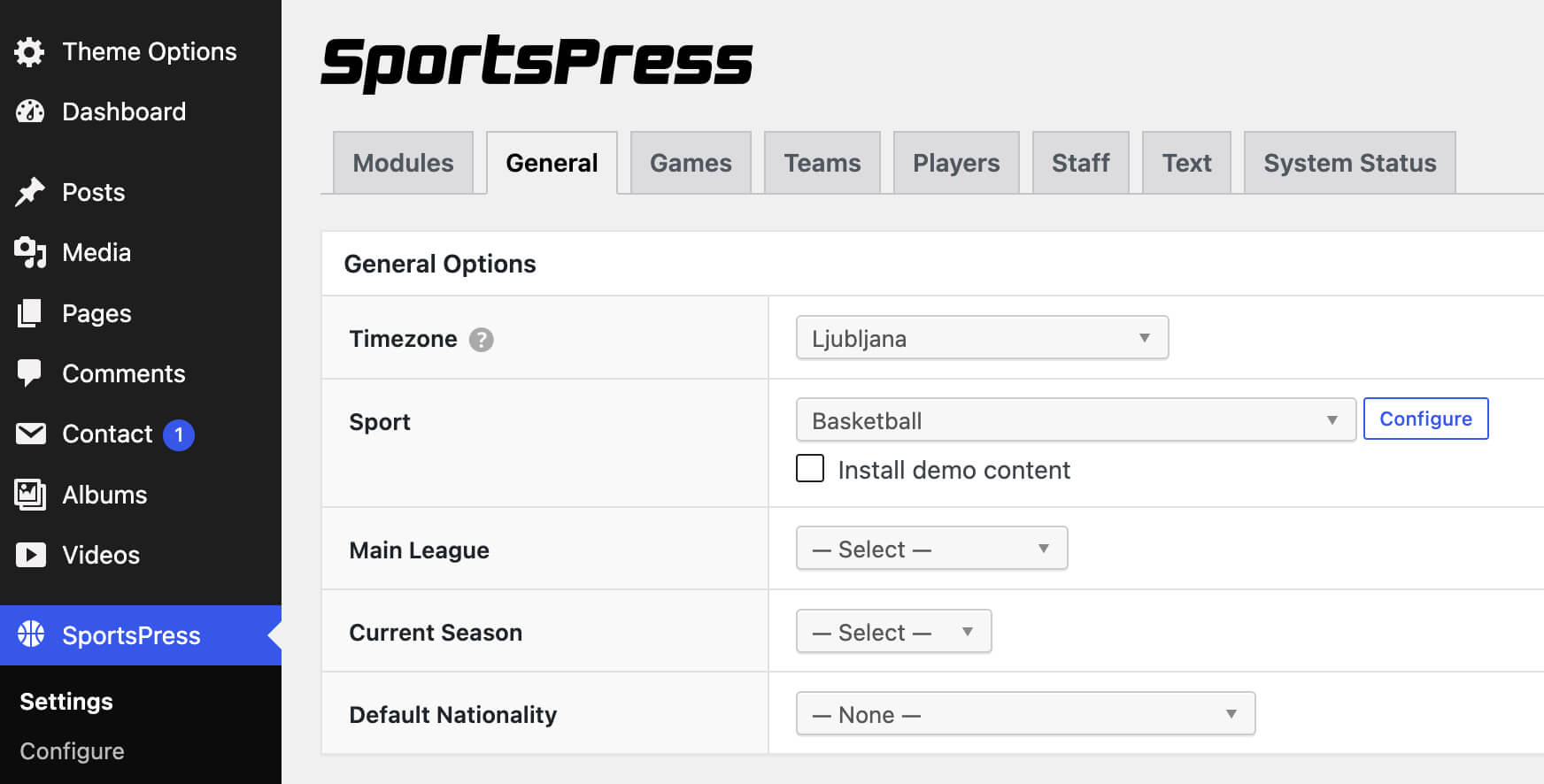1544x784 pixels.
Task: Click the Current Season row label
Action: pos(436,633)
